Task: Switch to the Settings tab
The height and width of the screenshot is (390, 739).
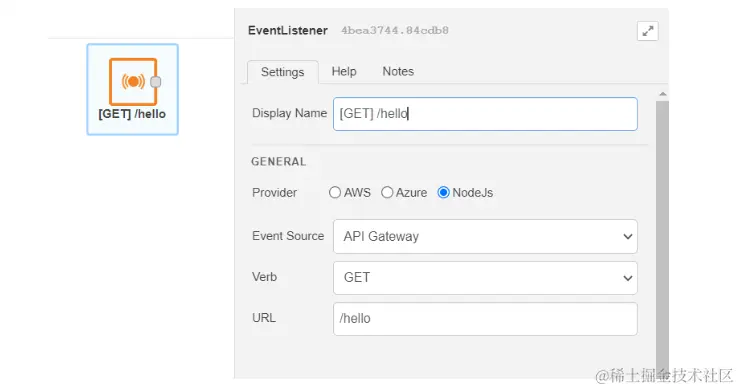Action: 282,72
